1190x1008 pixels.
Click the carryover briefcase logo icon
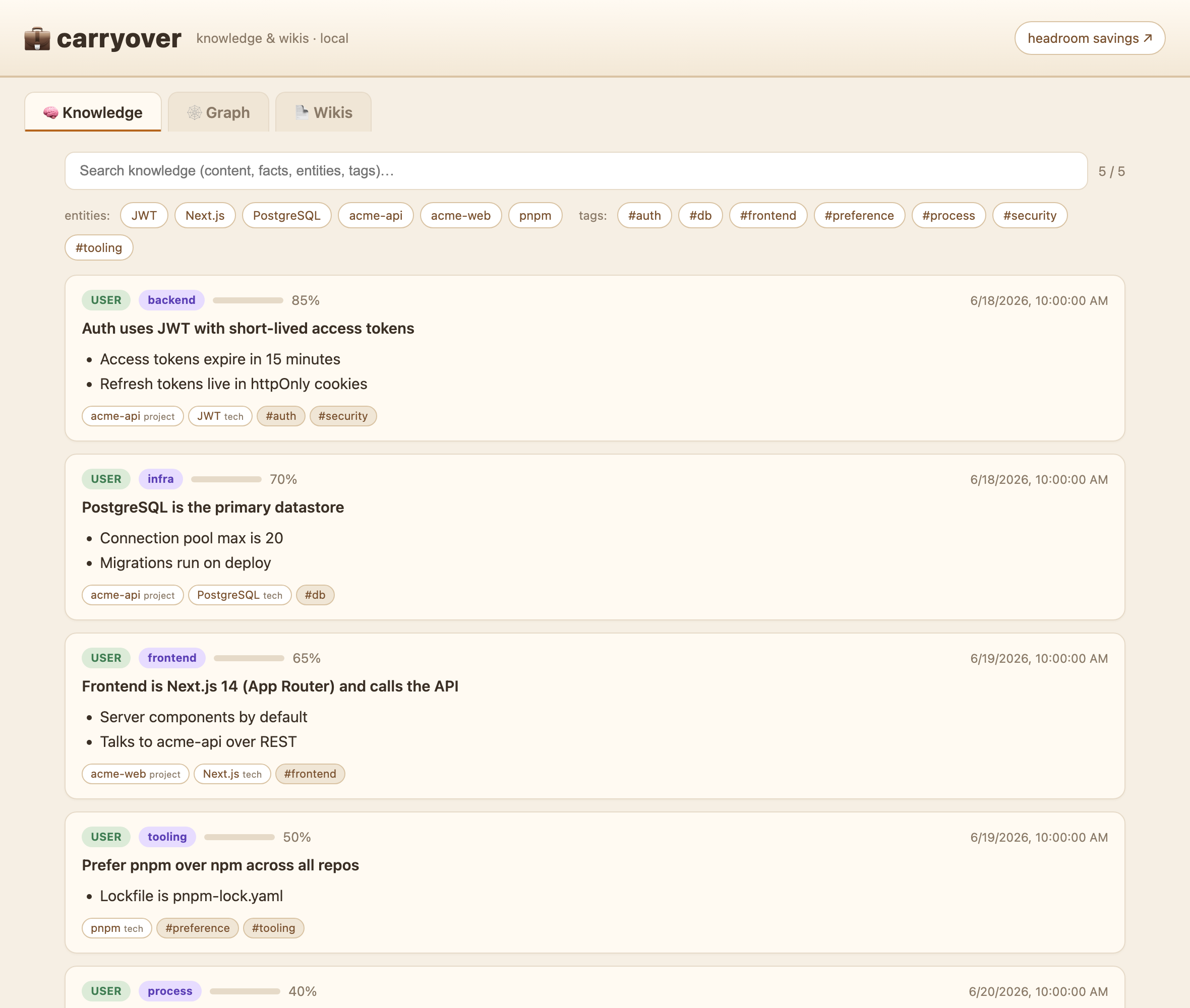[37, 38]
